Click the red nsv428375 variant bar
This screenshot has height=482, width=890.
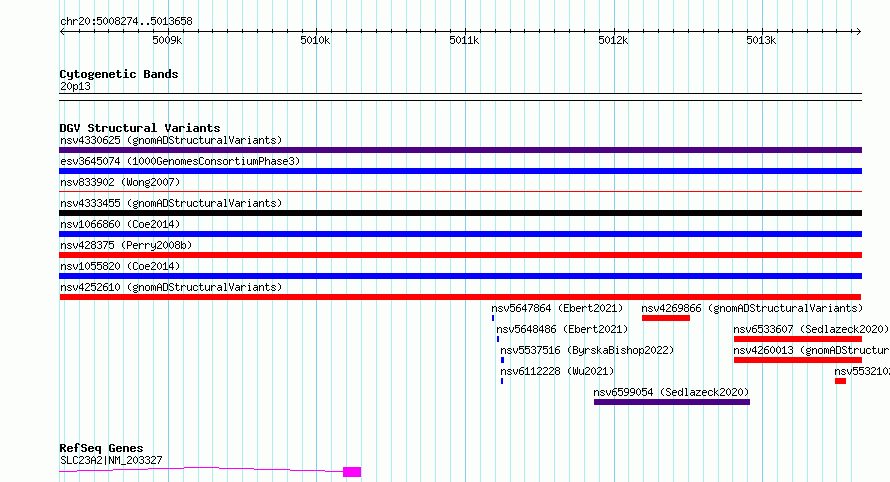tap(460, 255)
